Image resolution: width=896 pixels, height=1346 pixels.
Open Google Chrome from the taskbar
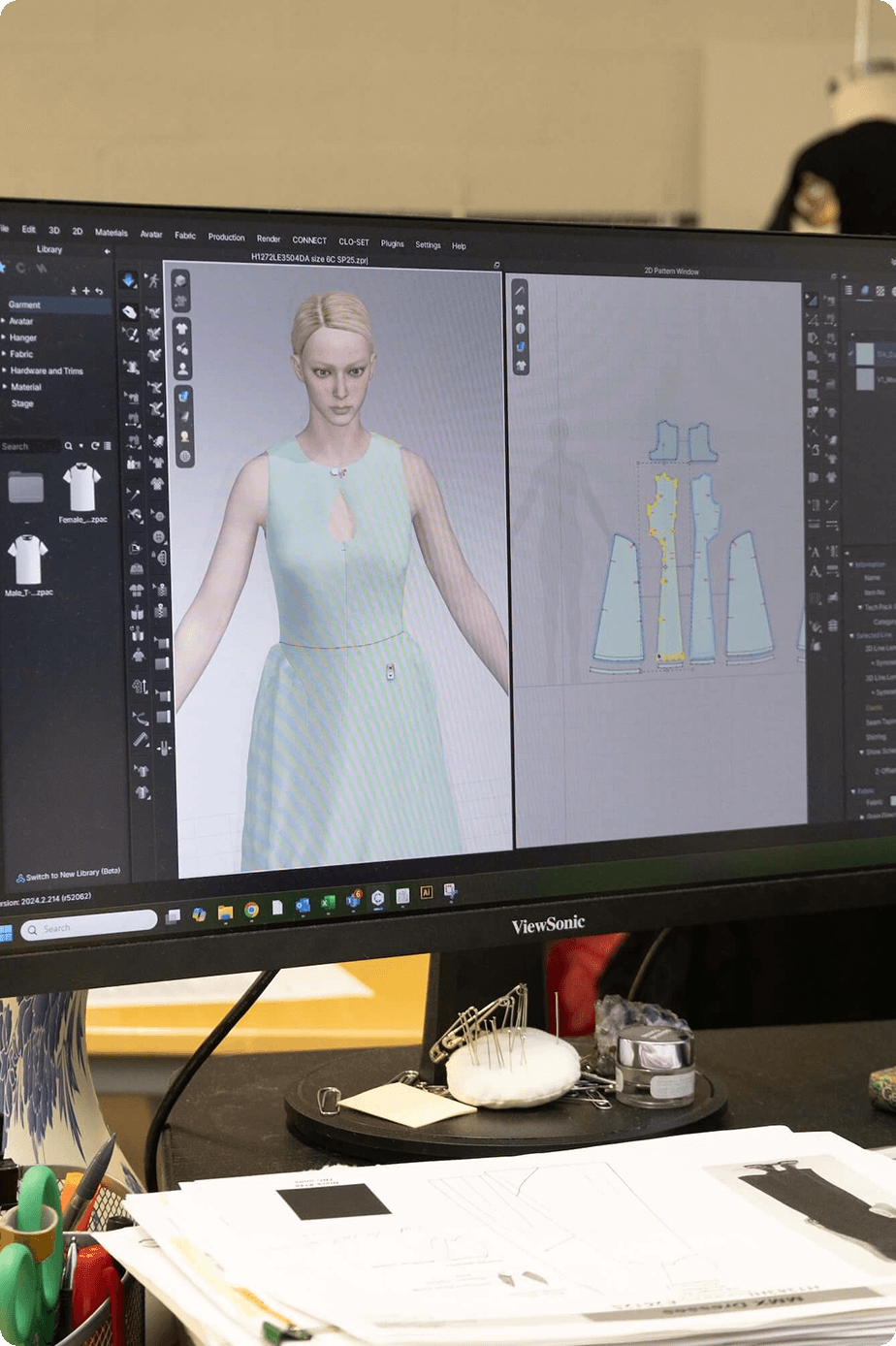point(251,911)
